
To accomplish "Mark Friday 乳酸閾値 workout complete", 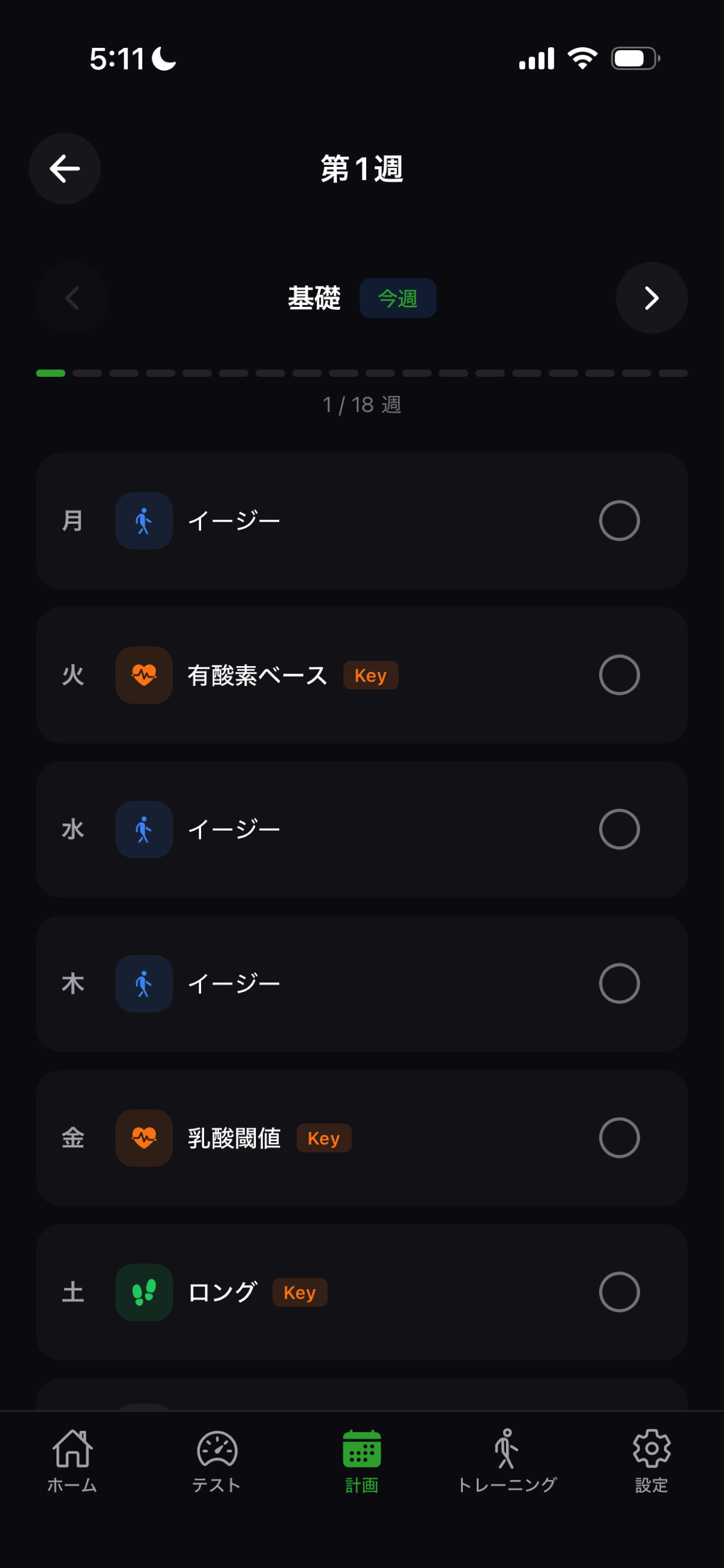I will tap(618, 1137).
